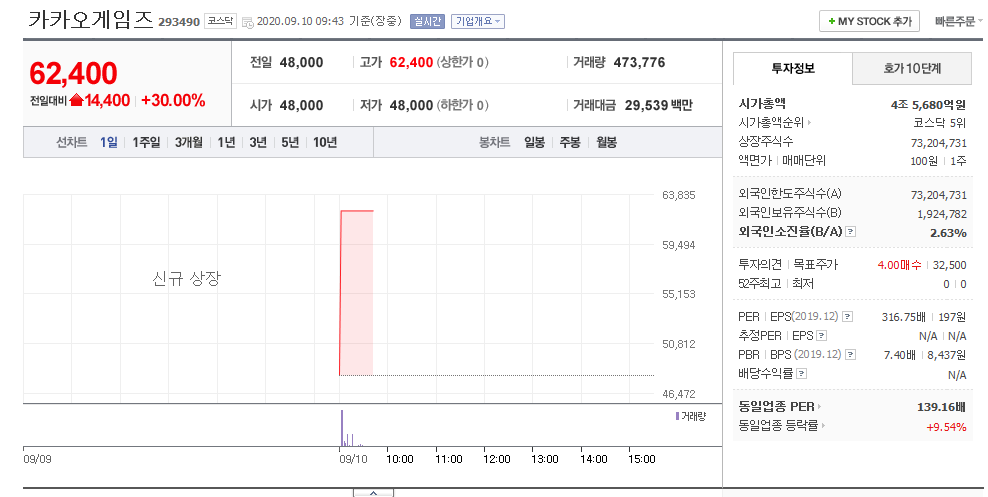Switch to the 투자정보 tab
The height and width of the screenshot is (497, 988).
click(x=793, y=68)
